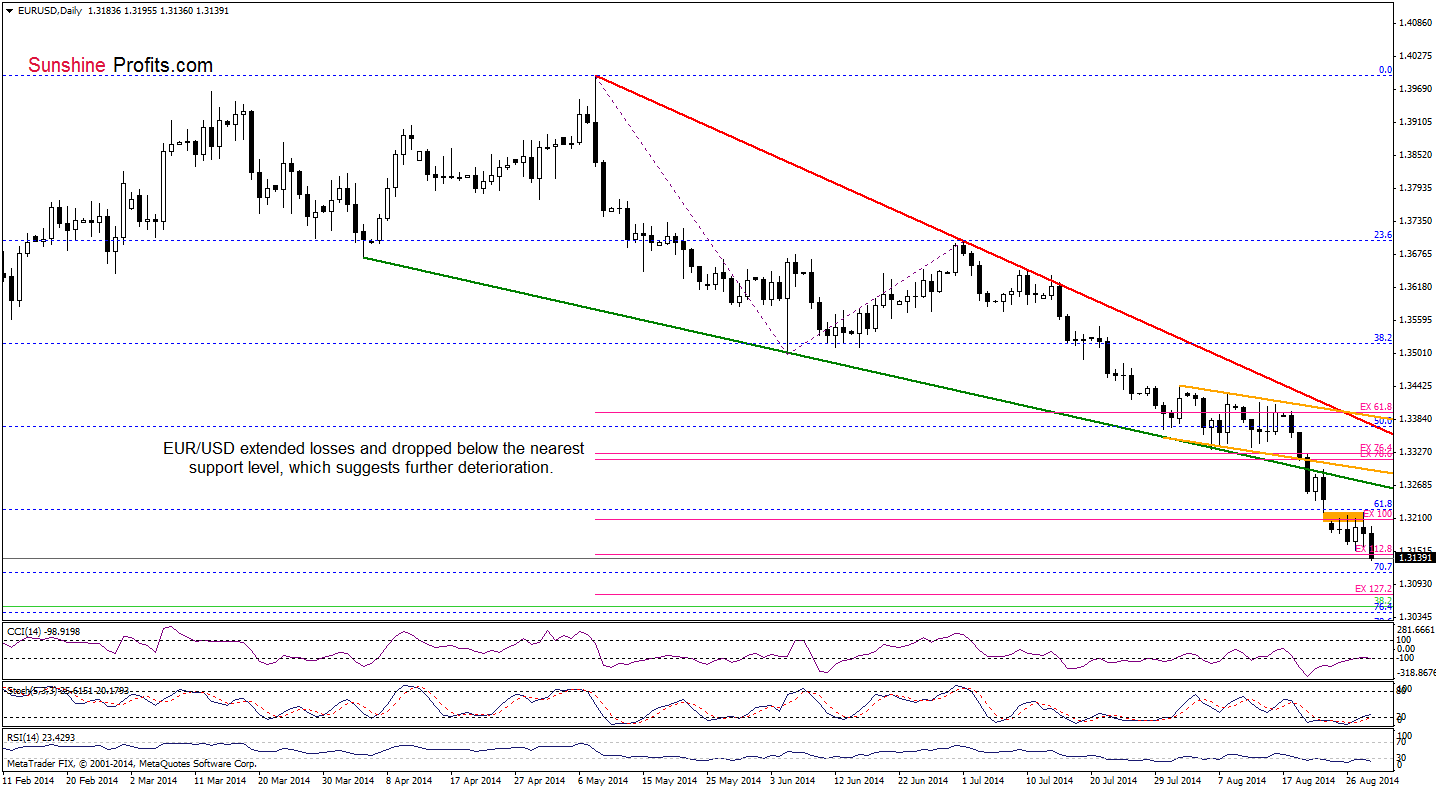This screenshot has height=789, width=1436.
Task: Click the 1.35010 price axis label
Action: [x=1417, y=353]
